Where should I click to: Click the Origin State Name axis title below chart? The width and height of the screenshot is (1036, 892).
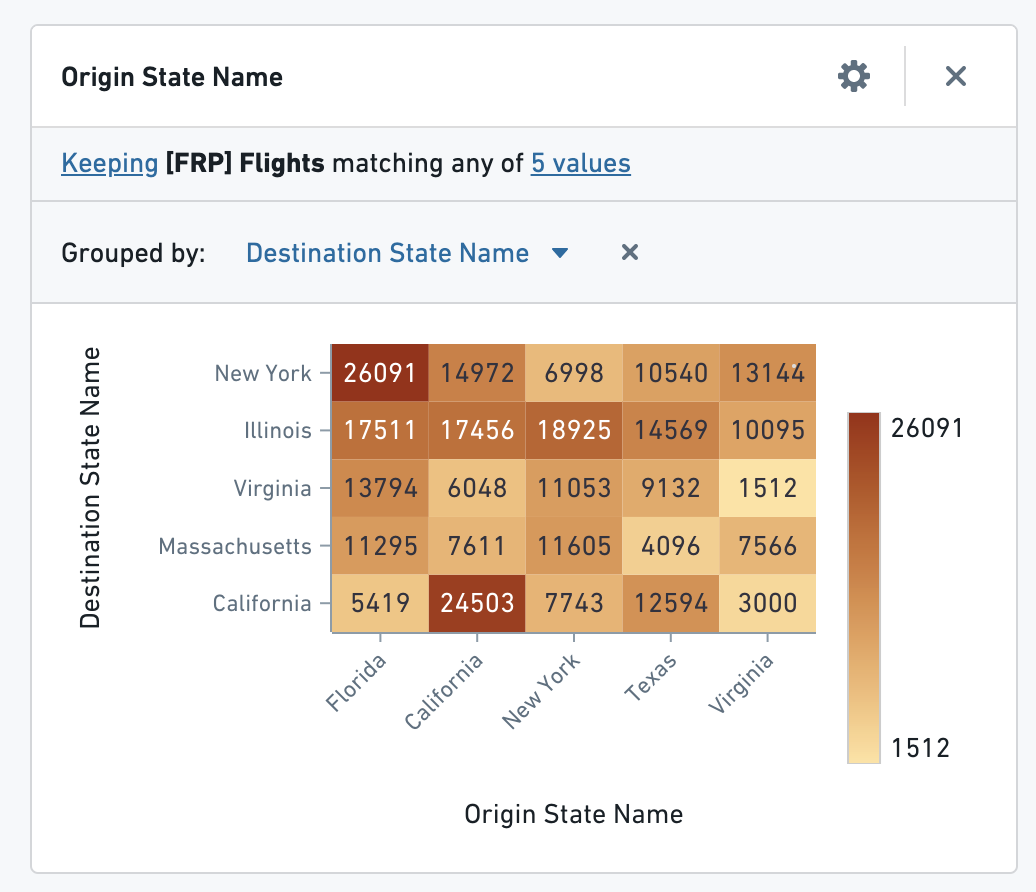(574, 814)
